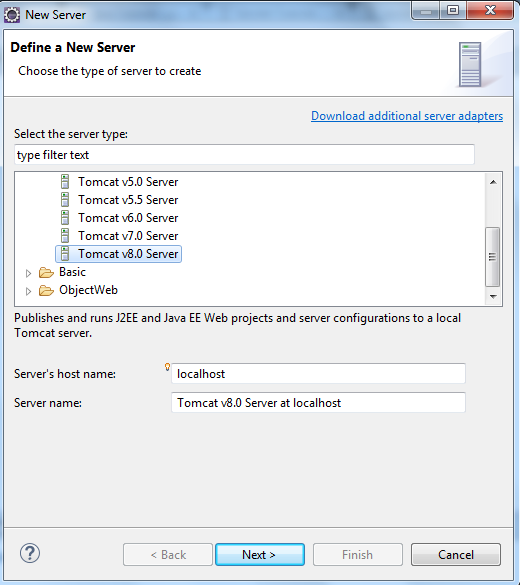The image size is (520, 585).
Task: Expand the Basic server category
Action: coord(28,273)
